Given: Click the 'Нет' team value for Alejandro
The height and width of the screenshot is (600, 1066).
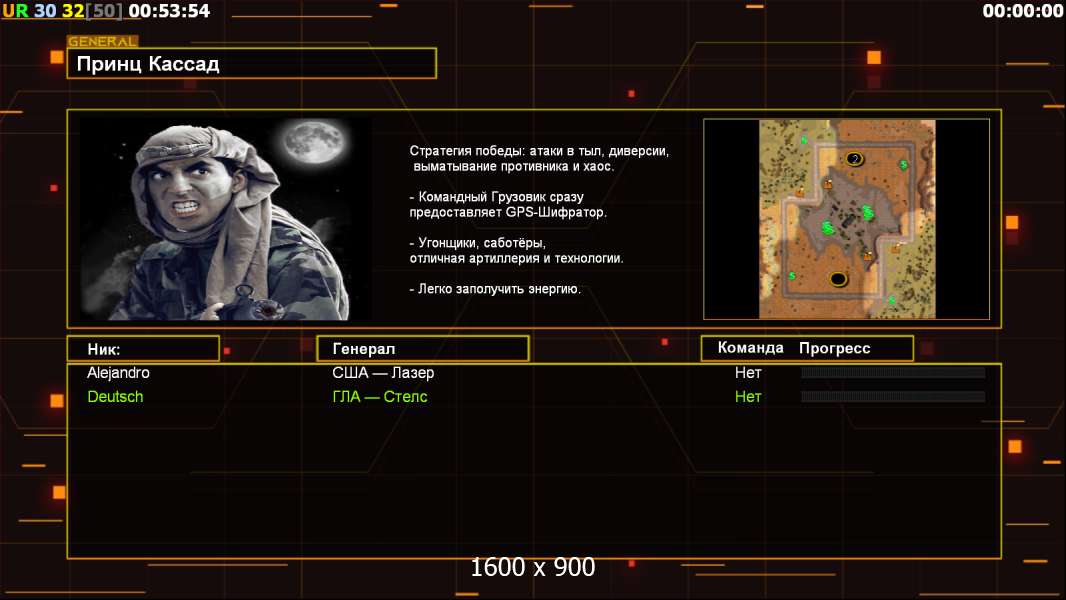Looking at the screenshot, I should pos(748,372).
